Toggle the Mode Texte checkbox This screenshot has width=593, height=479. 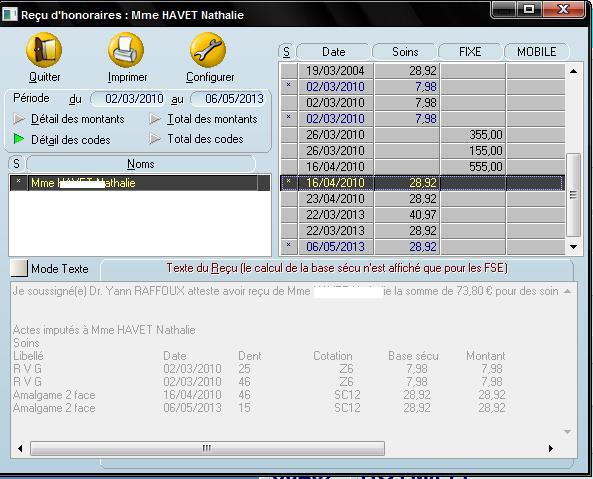[x=19, y=268]
